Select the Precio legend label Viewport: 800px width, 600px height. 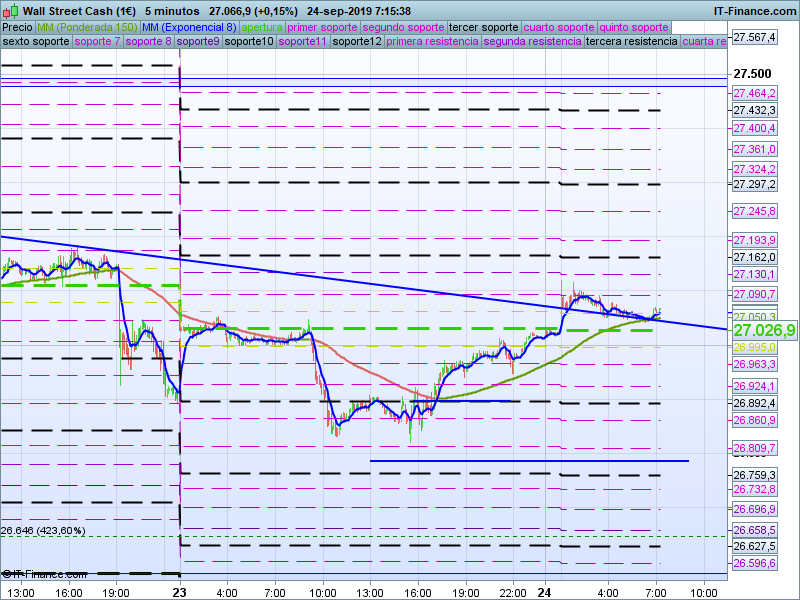tap(17, 27)
